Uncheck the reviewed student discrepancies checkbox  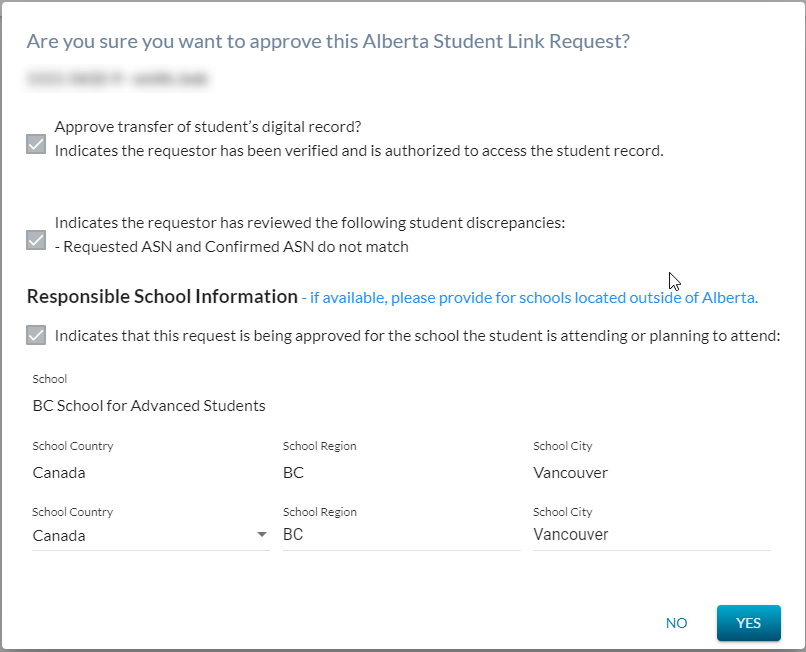tap(36, 240)
